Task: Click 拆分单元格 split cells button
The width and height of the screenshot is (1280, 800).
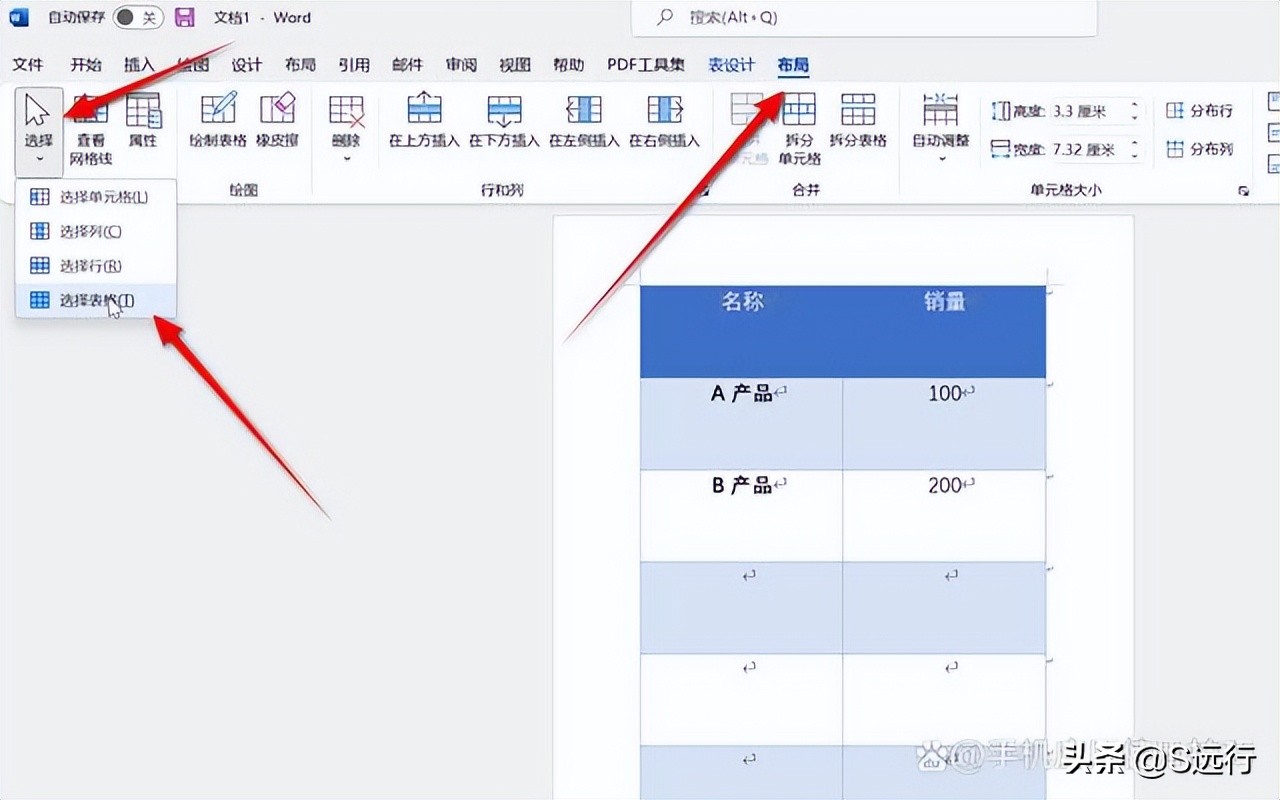Action: coord(800,130)
